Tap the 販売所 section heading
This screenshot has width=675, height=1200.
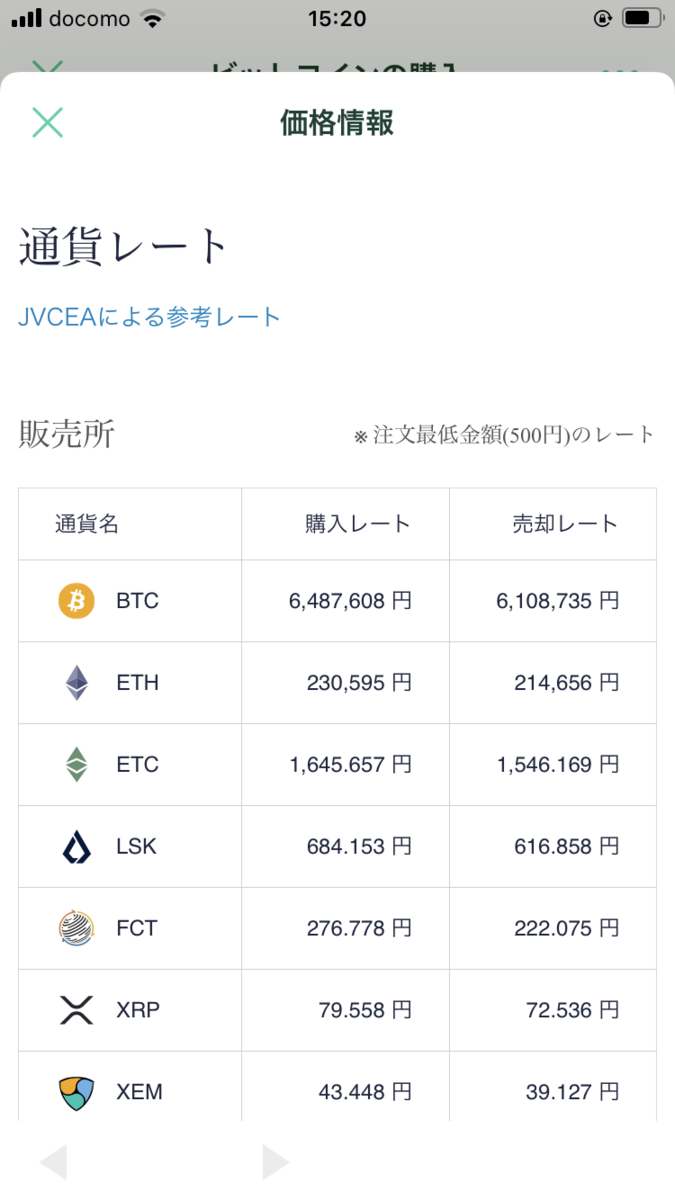[67, 434]
